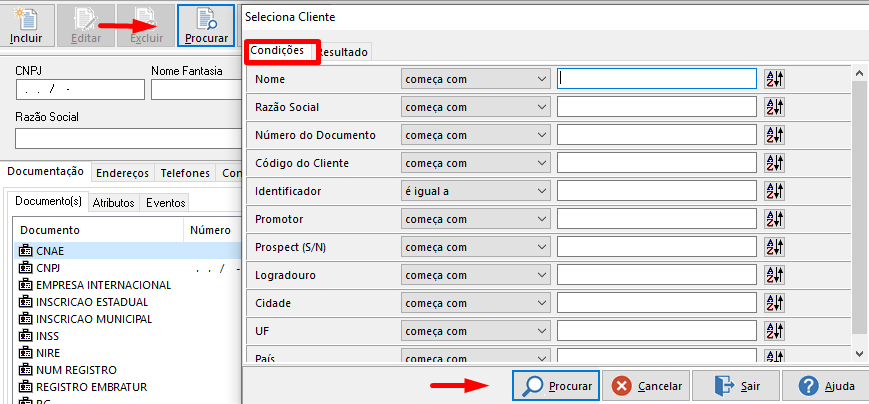869x404 pixels.
Task: Toggle sort order icon for Nome row
Action: pos(774,79)
